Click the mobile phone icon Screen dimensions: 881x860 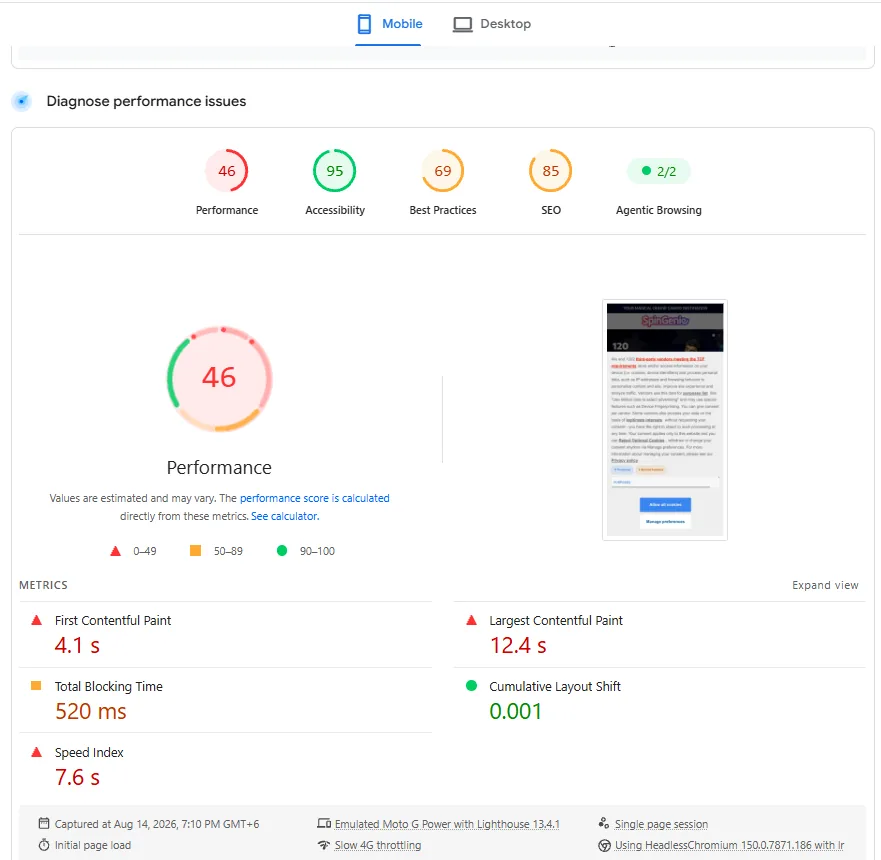pyautogui.click(x=365, y=24)
